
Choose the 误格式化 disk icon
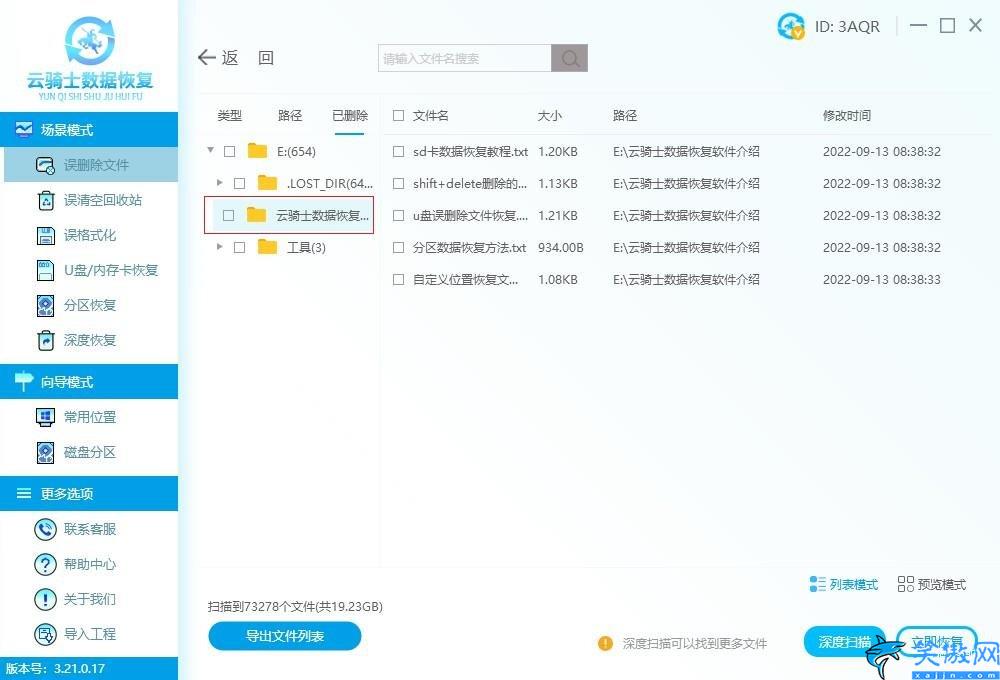(45, 235)
